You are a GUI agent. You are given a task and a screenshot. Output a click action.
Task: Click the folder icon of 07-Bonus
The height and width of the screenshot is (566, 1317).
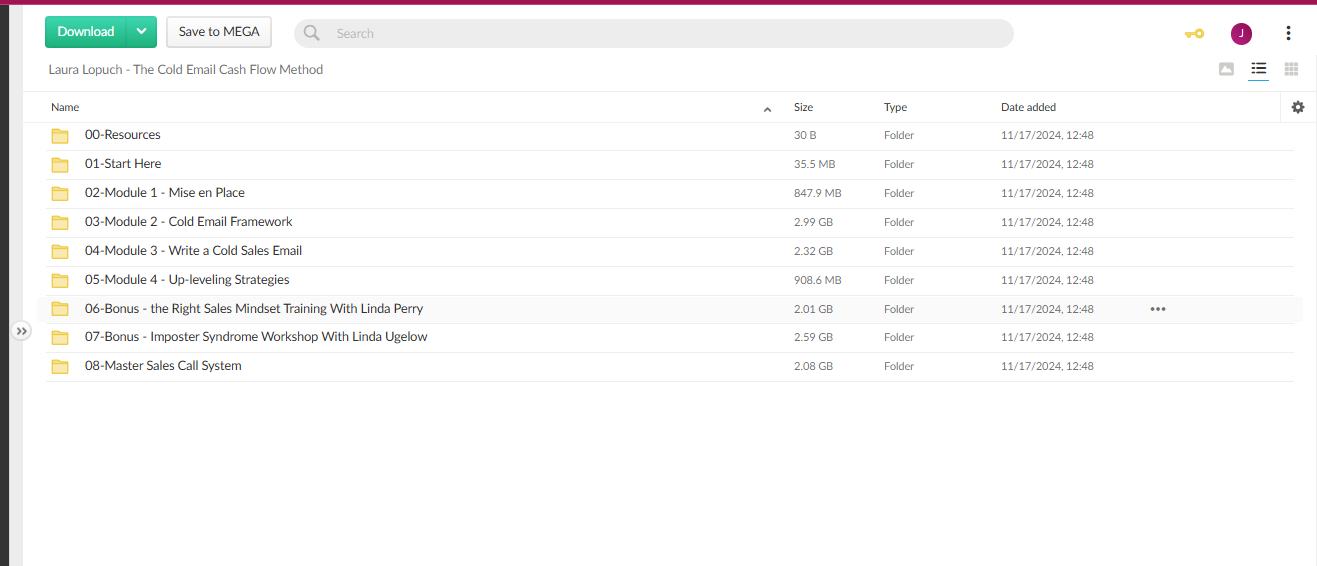[60, 338]
